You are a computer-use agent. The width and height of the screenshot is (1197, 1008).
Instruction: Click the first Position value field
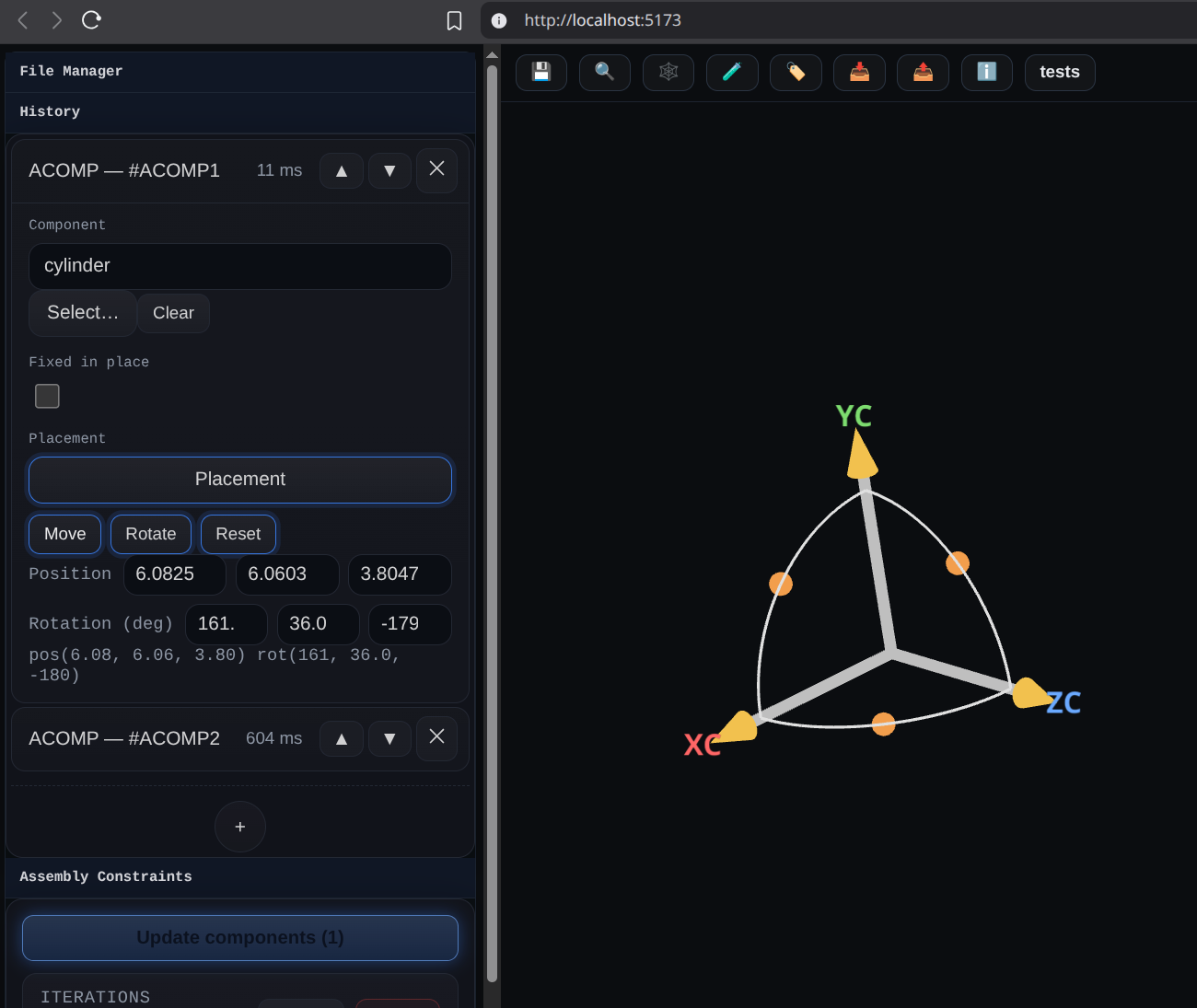click(174, 574)
